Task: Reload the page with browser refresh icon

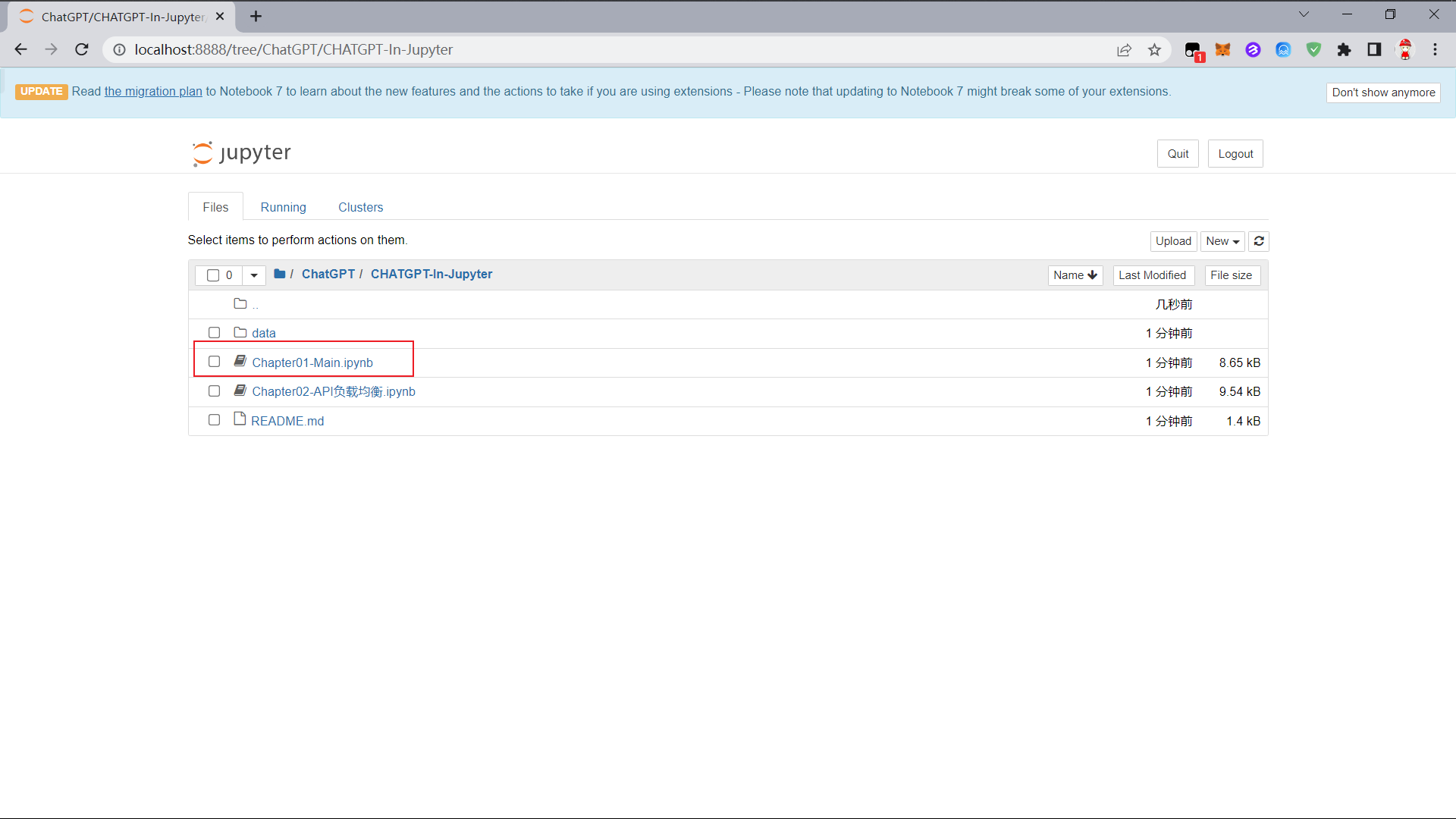Action: pos(82,50)
